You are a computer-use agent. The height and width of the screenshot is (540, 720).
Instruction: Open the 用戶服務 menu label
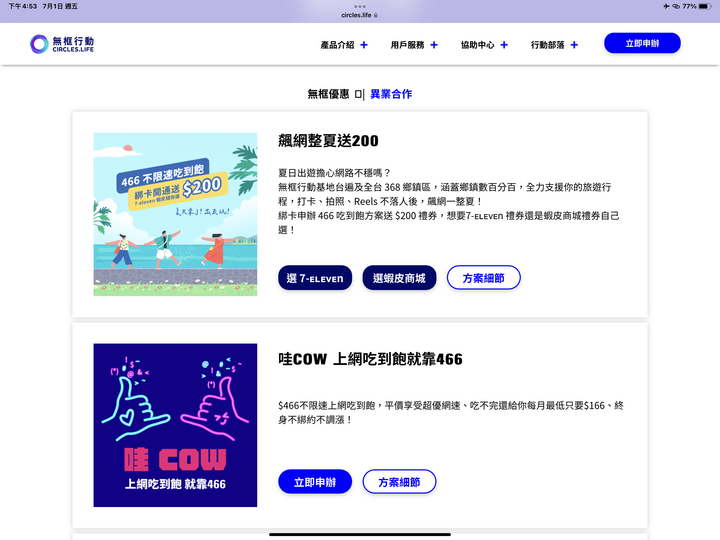(407, 45)
